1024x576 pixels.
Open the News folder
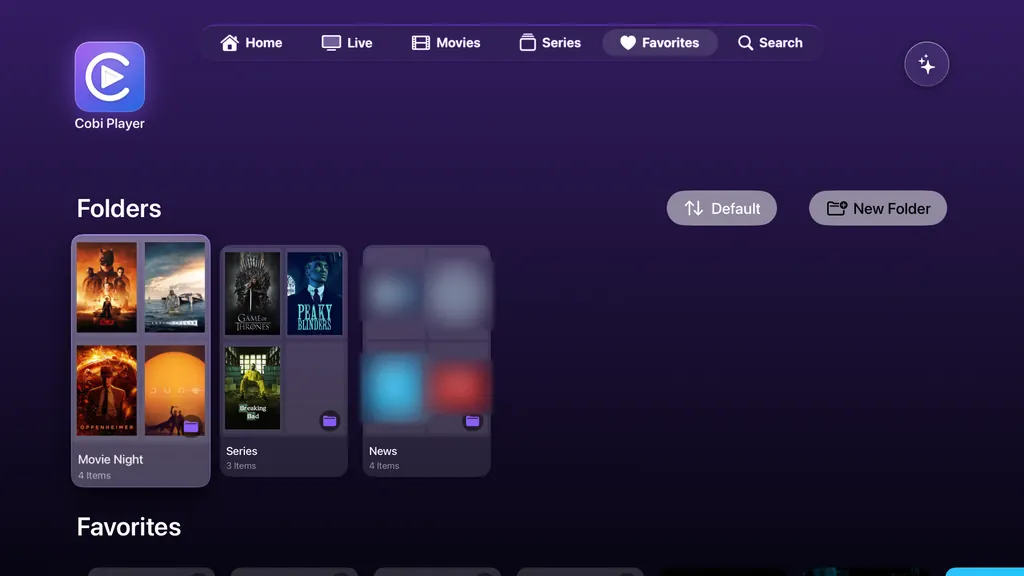(426, 360)
